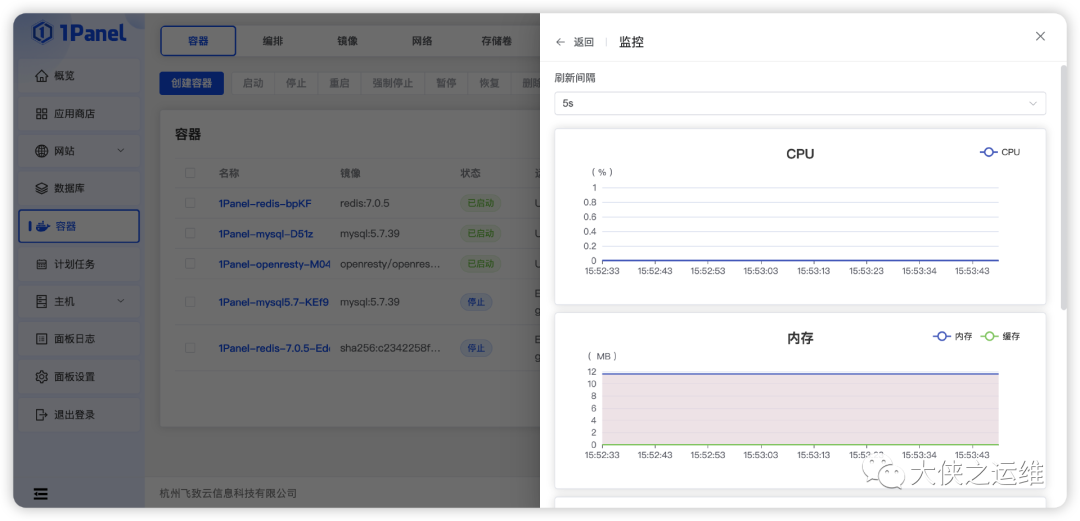Viewport: 1080px width, 521px height.
Task: Click the server icon beside 主机
Action: [x=41, y=301]
